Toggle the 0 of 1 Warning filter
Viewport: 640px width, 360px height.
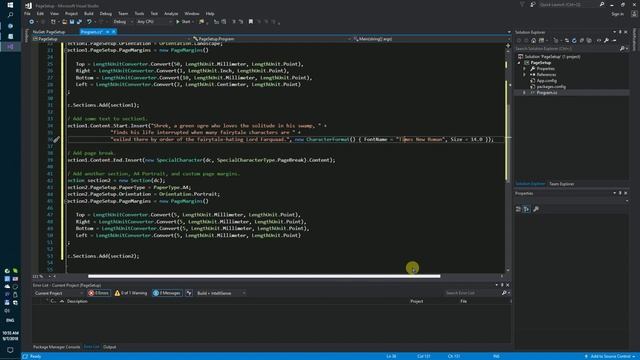pos(131,293)
